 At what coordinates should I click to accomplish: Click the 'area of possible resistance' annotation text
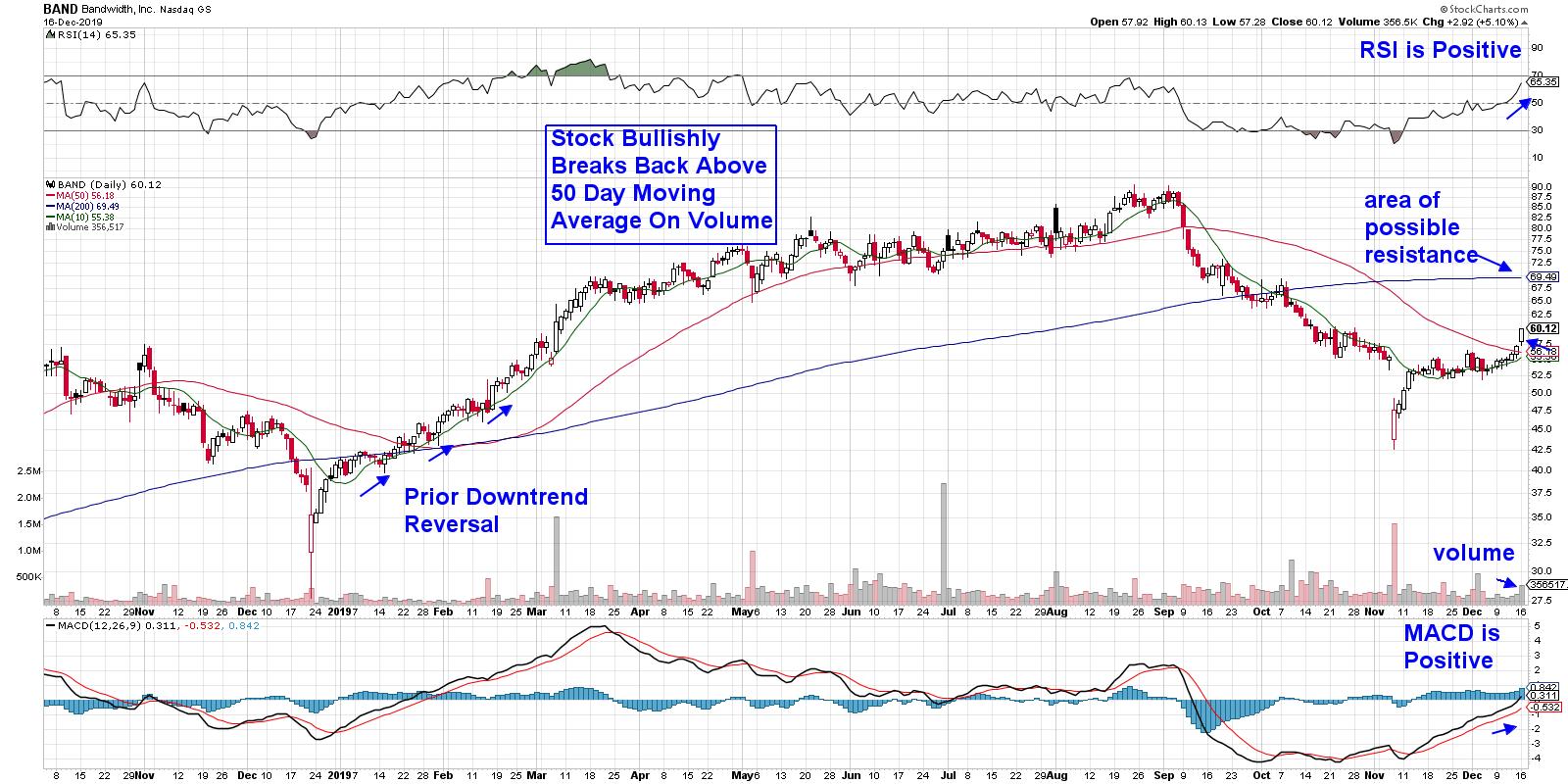pos(1421,227)
